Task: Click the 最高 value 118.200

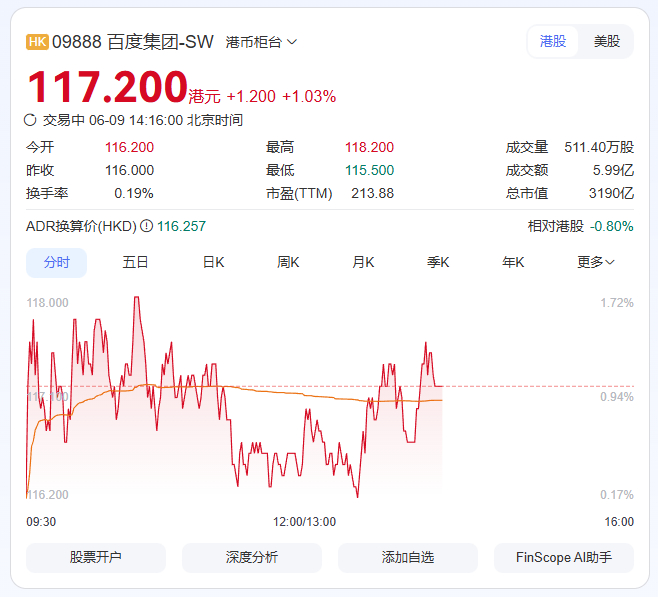Action: coord(369,147)
